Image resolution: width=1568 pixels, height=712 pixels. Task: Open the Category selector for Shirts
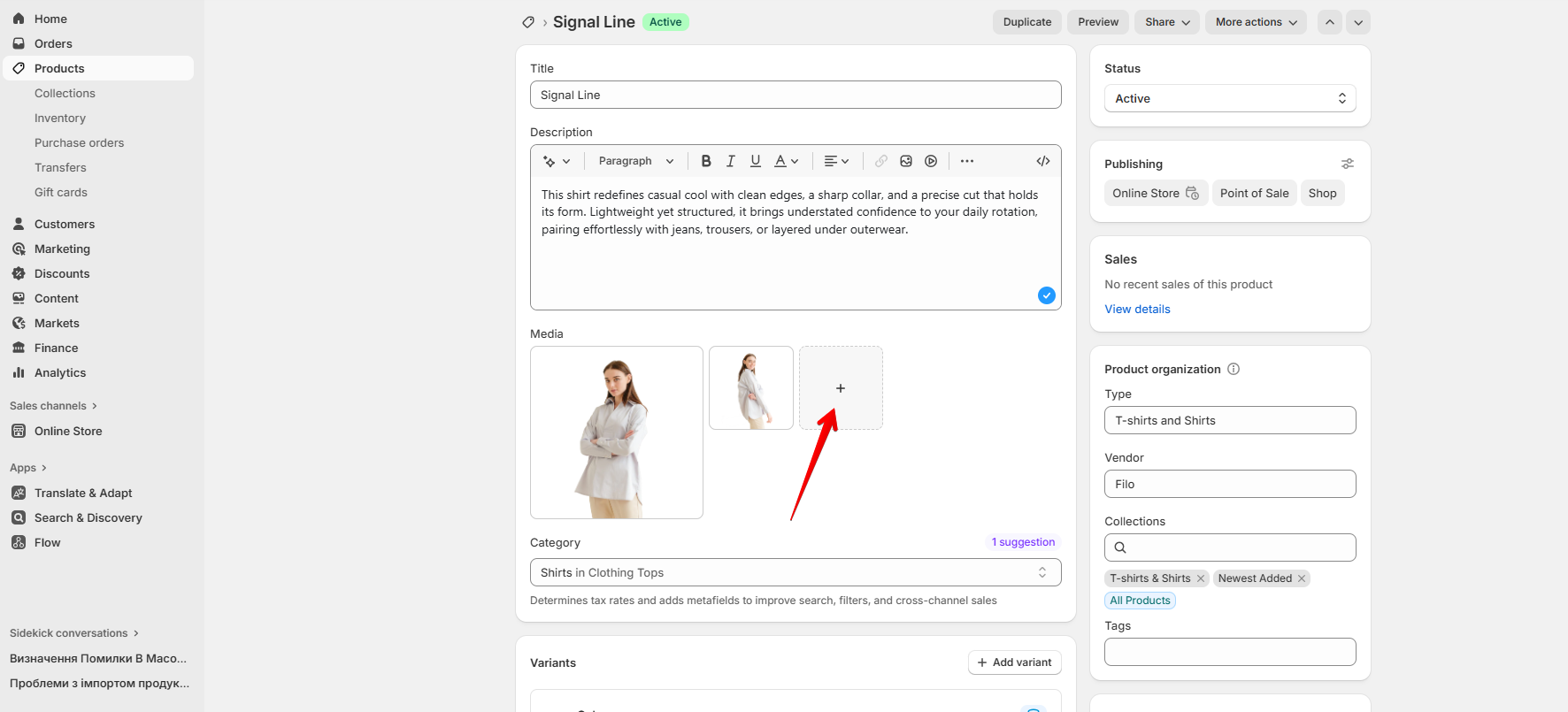coord(795,572)
